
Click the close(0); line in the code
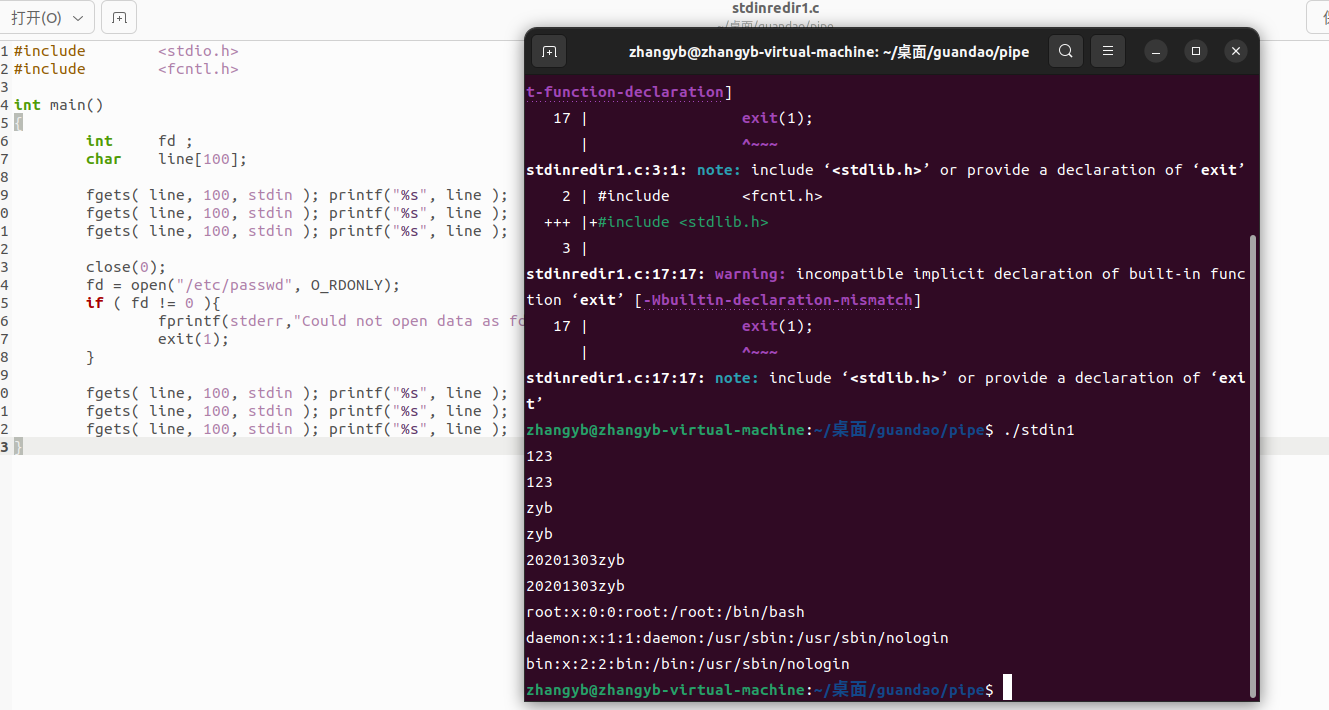click(x=124, y=267)
